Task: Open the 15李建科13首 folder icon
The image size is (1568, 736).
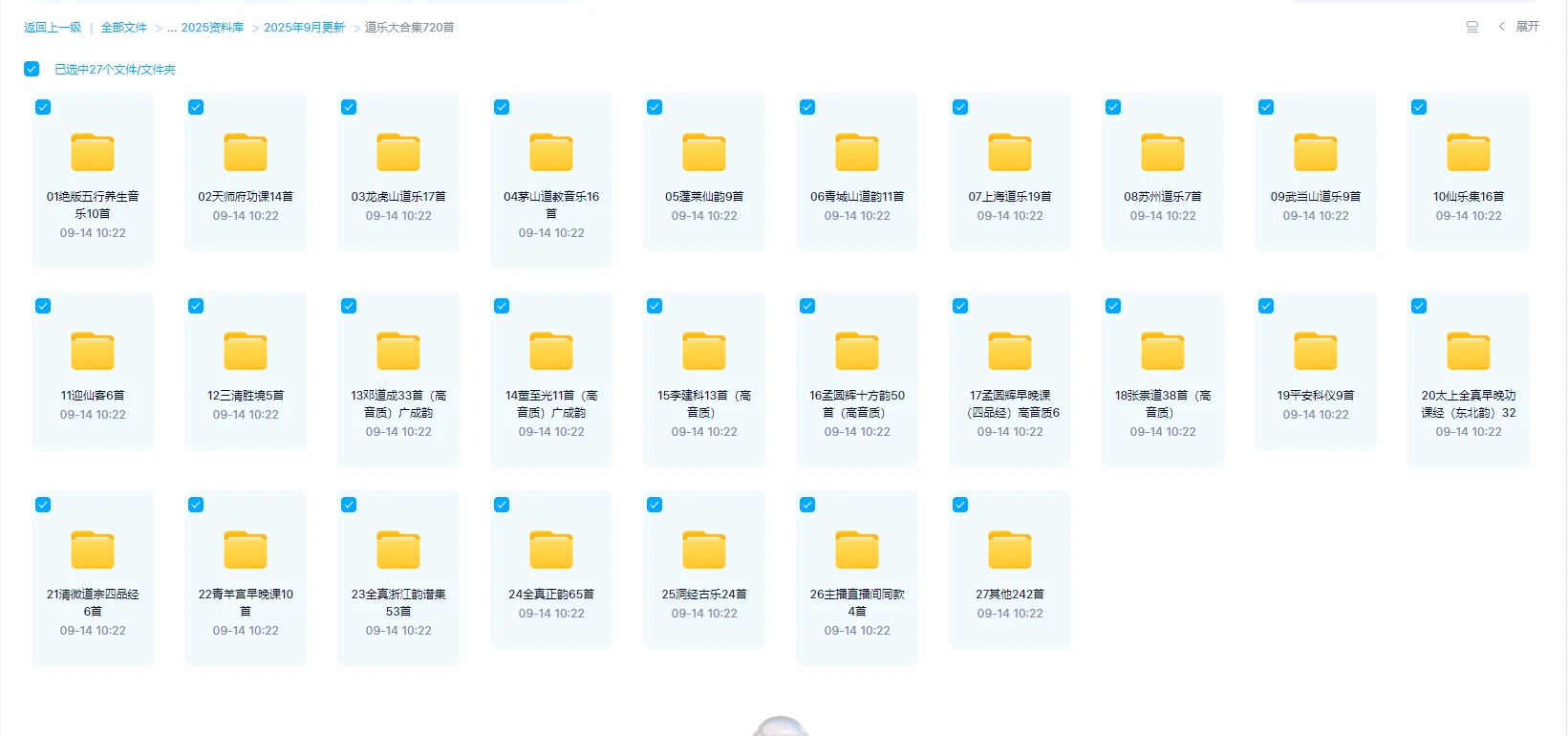Action: click(x=704, y=352)
